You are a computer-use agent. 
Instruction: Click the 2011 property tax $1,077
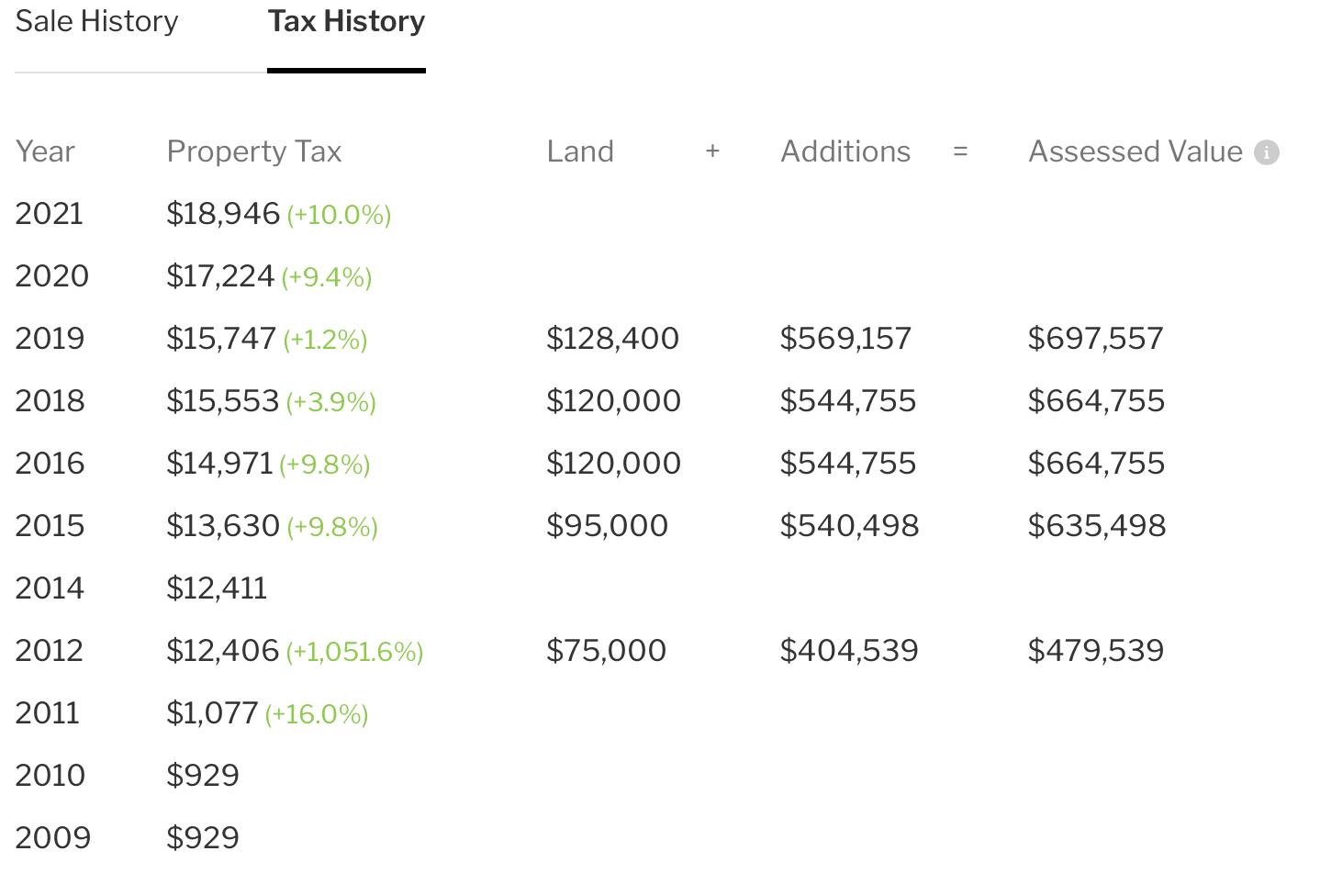tap(212, 713)
